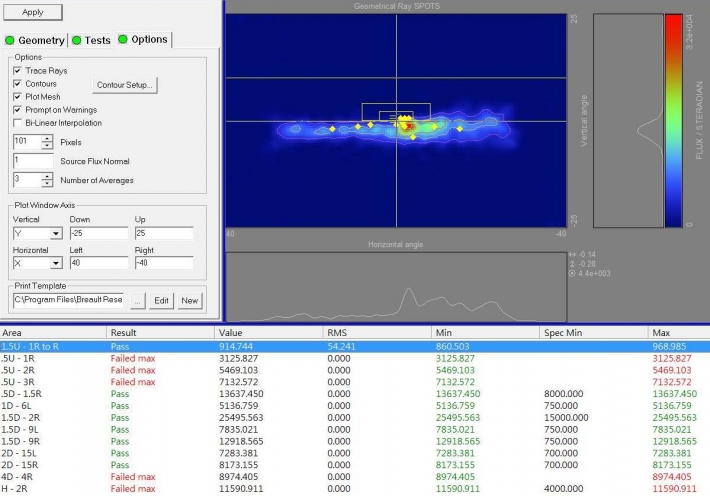The height and width of the screenshot is (496, 710).
Task: Disable the Trace Rays checkbox
Action: click(17, 71)
